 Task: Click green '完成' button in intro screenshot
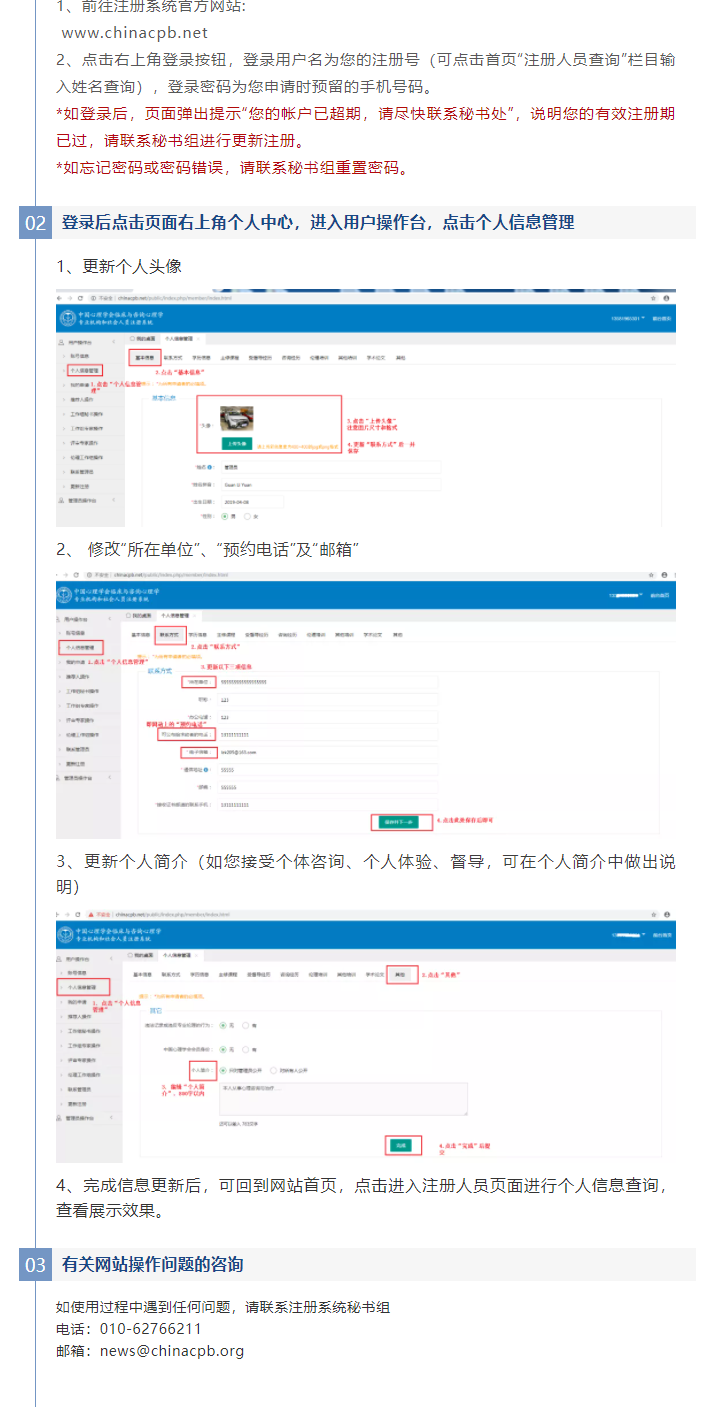tap(401, 1145)
